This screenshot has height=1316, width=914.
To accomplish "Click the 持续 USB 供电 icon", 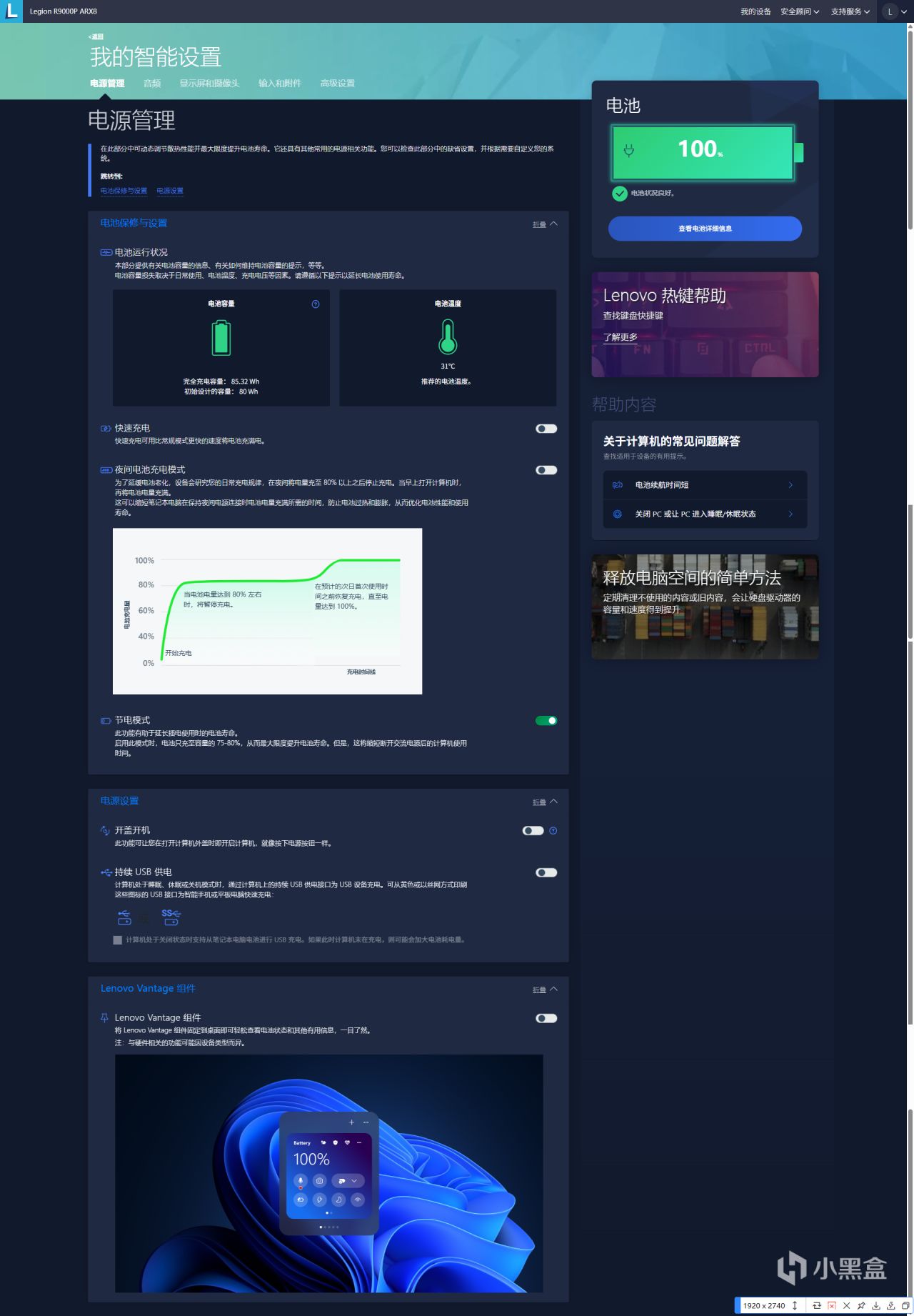I will click(x=106, y=872).
